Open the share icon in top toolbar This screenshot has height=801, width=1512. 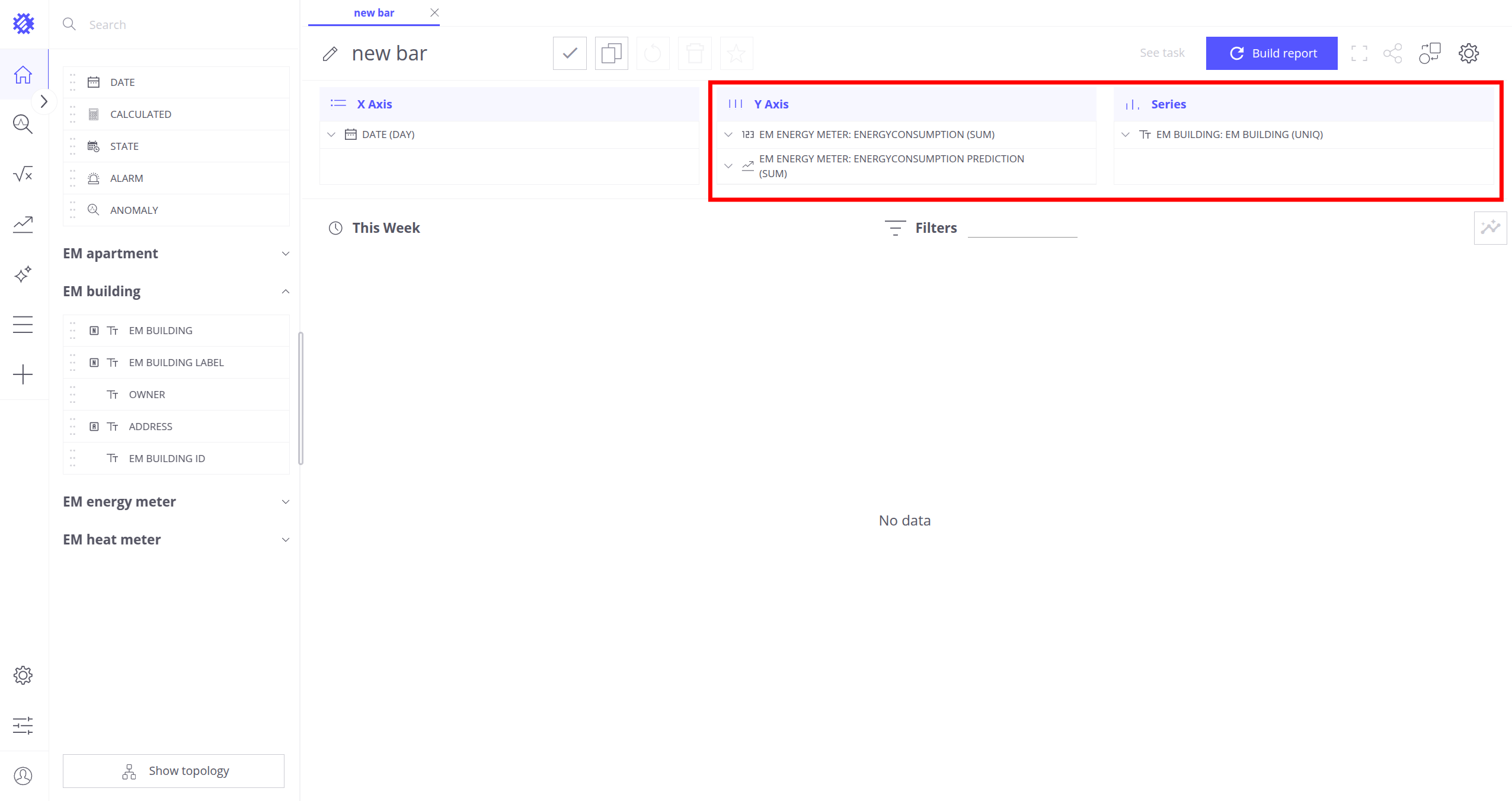coord(1392,53)
